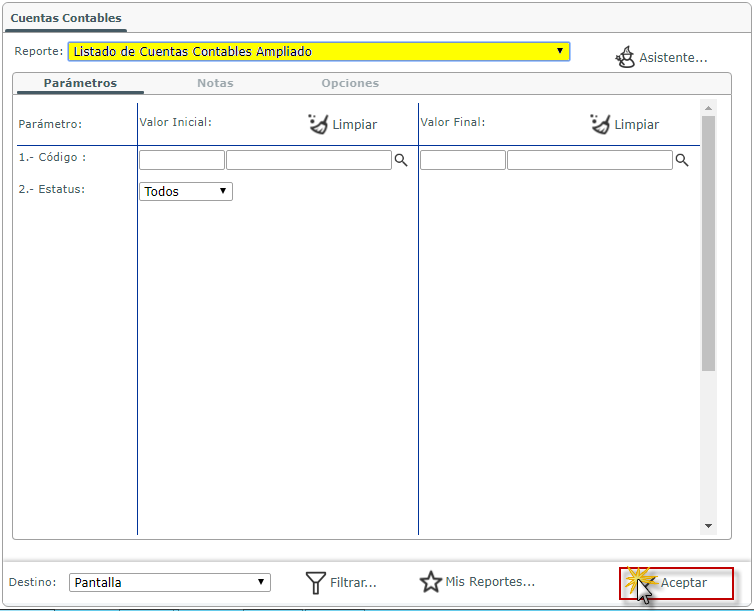
Task: Click the short Código initial code field
Action: coord(182,160)
